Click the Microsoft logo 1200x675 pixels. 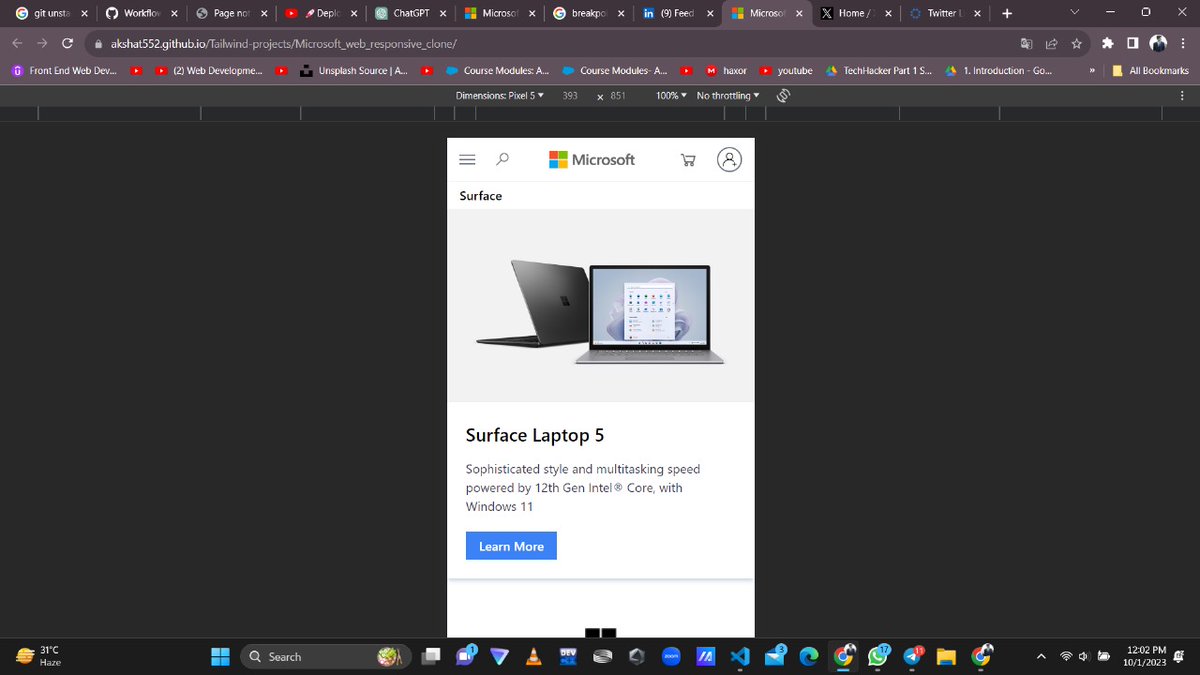pyautogui.click(x=592, y=159)
